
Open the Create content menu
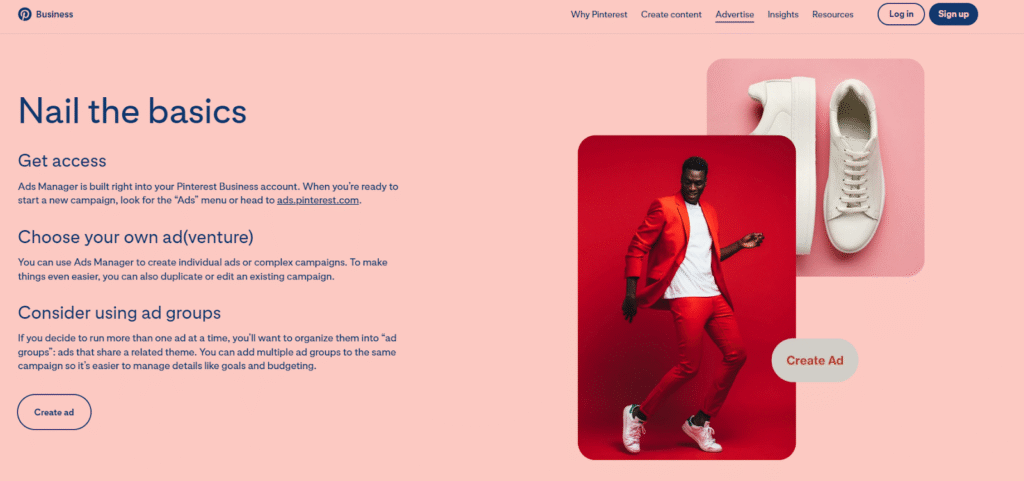pyautogui.click(x=671, y=14)
